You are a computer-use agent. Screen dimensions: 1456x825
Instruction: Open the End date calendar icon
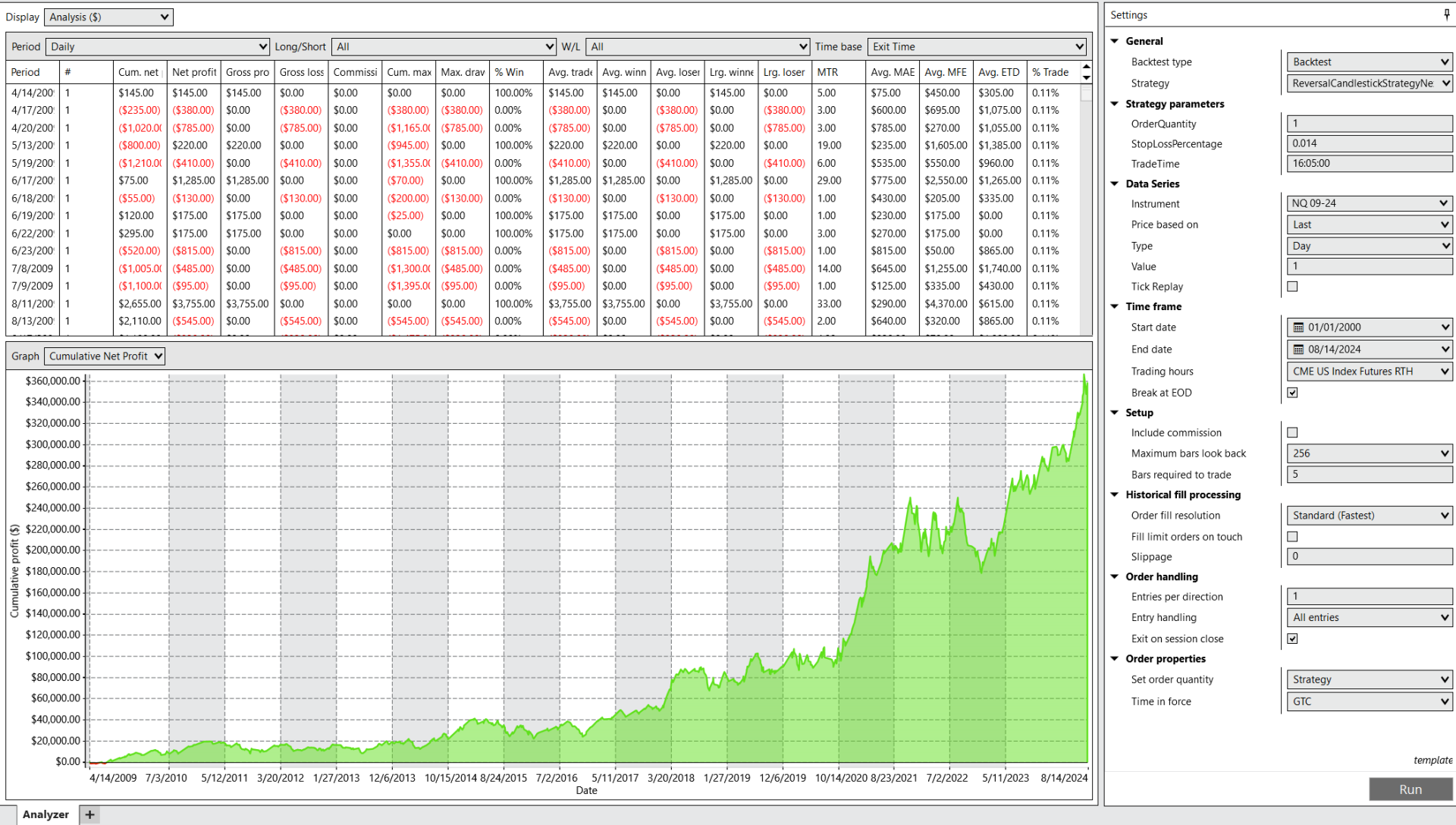(x=1298, y=350)
